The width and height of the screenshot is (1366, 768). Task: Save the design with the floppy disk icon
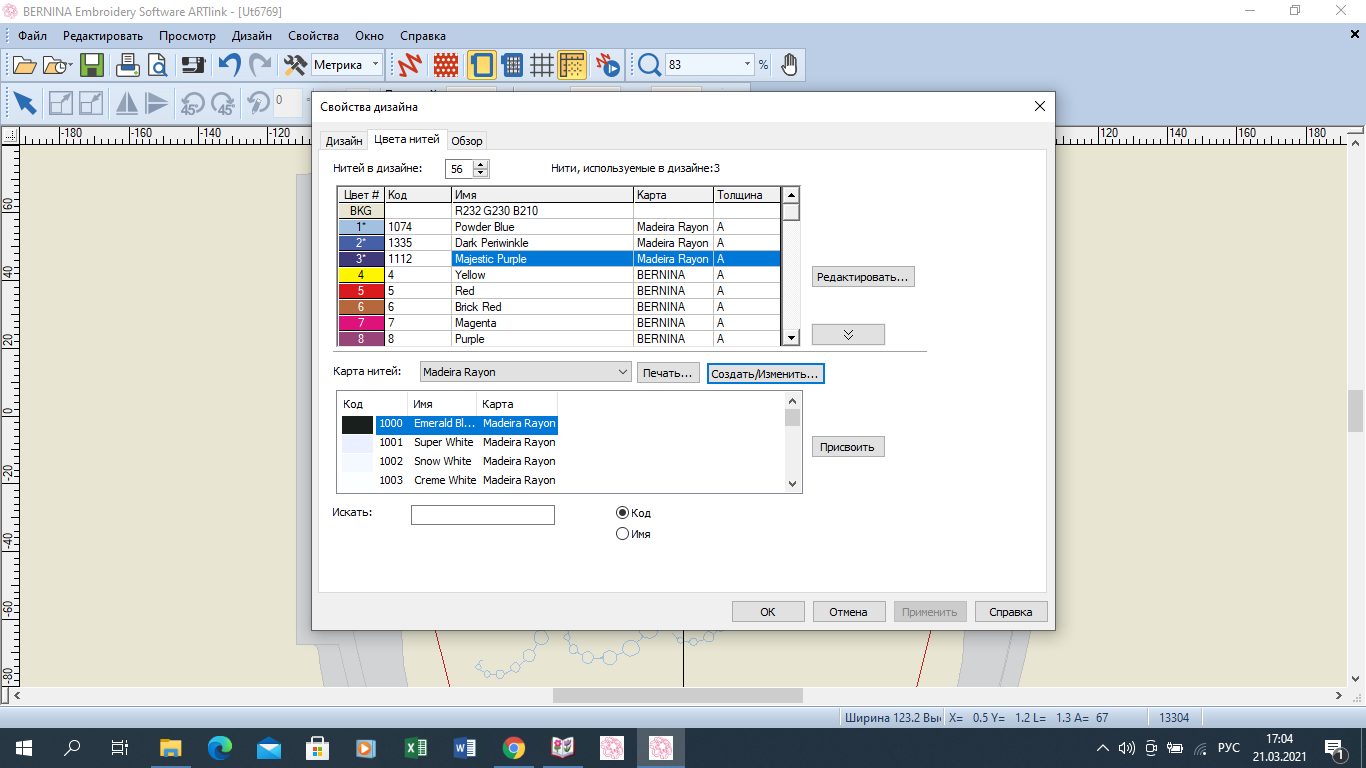coord(92,66)
